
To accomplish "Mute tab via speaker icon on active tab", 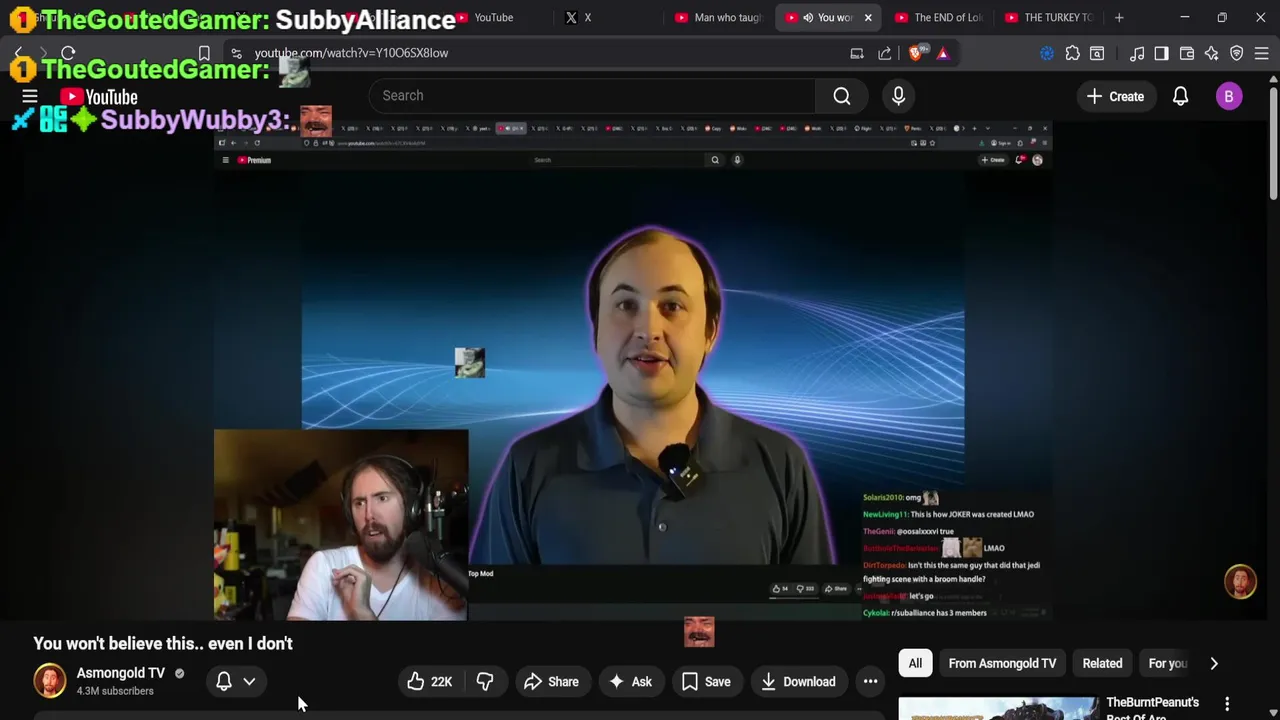I will click(x=808, y=17).
